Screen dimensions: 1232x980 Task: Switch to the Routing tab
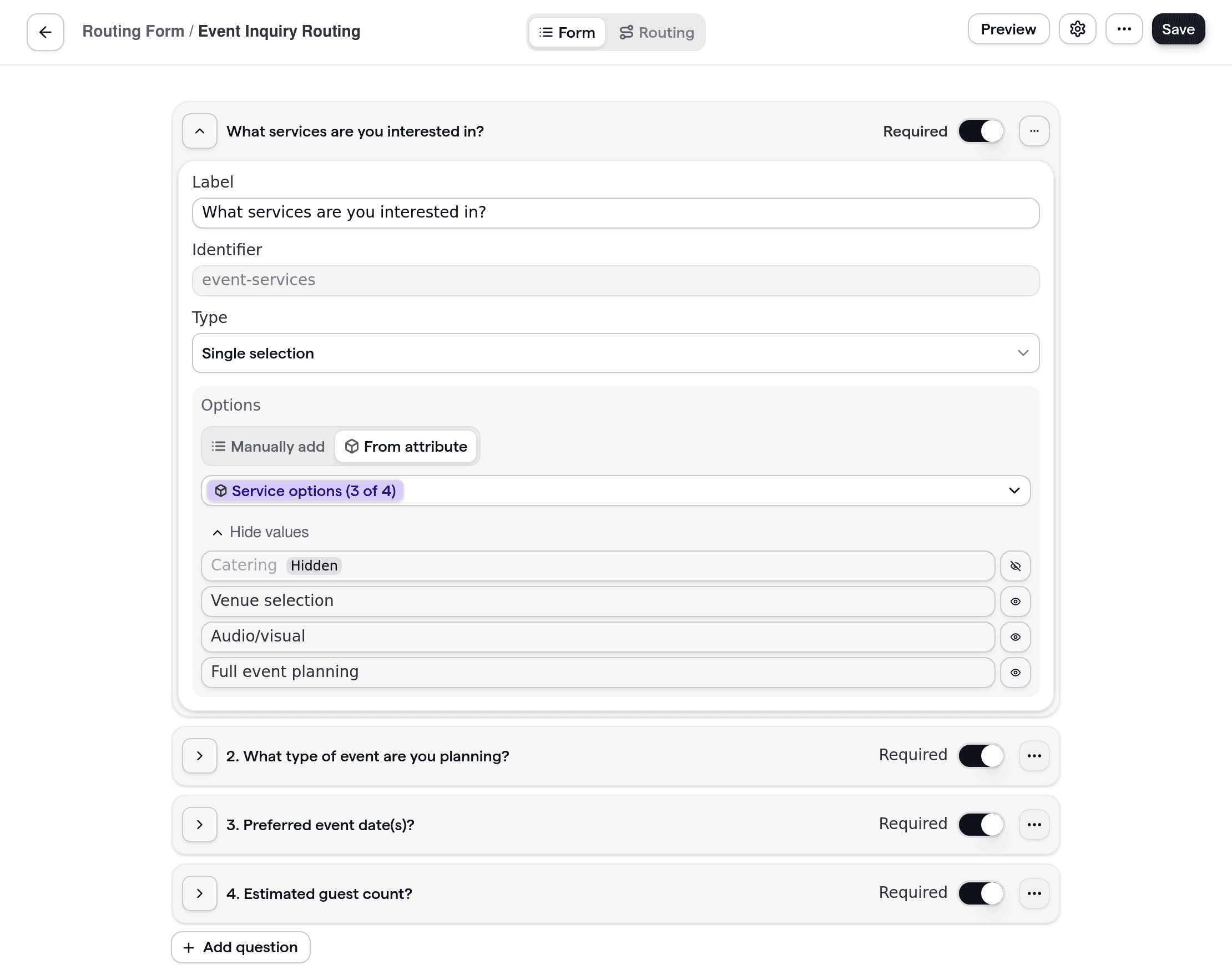coord(657,32)
